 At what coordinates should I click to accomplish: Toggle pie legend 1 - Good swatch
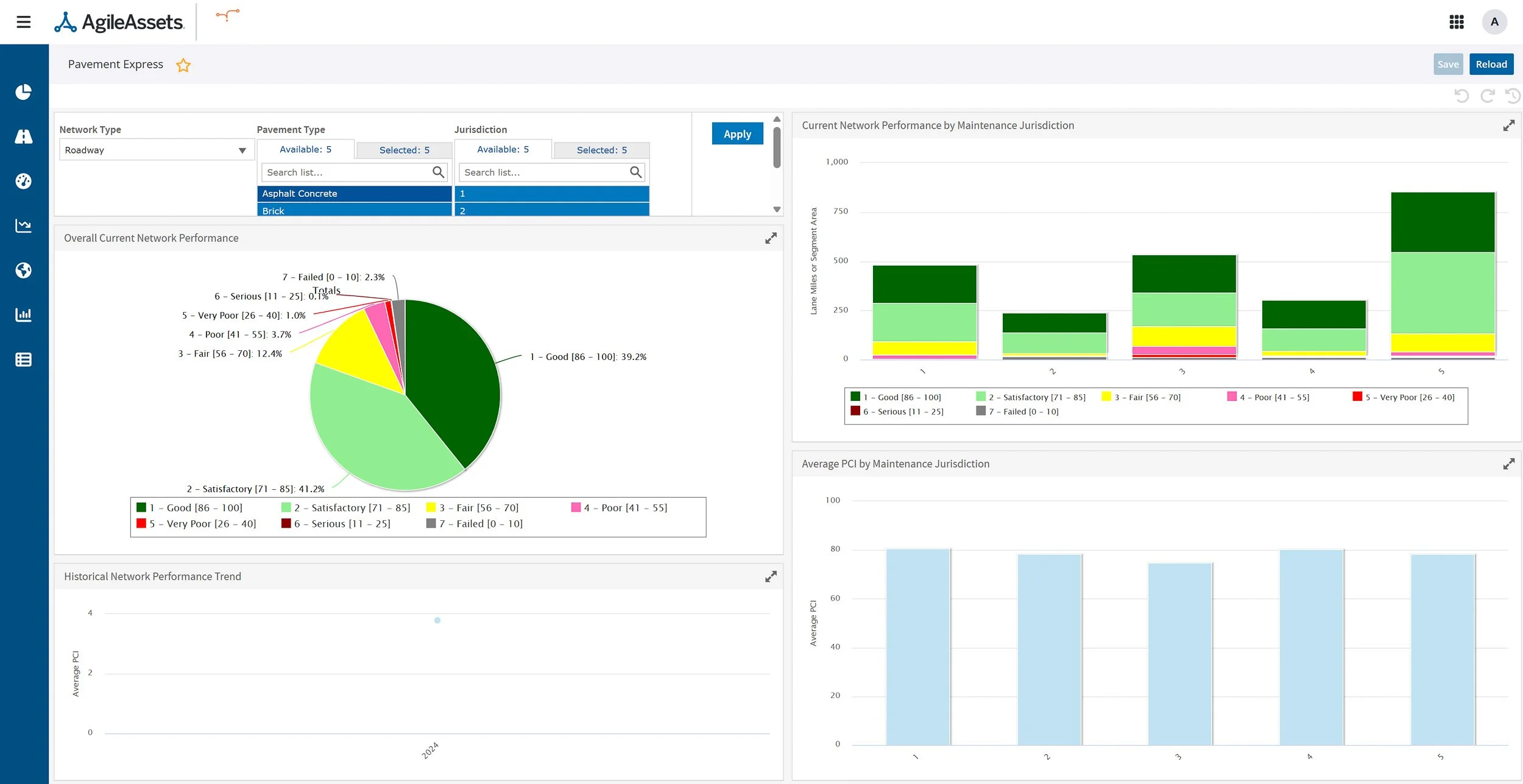tap(141, 507)
